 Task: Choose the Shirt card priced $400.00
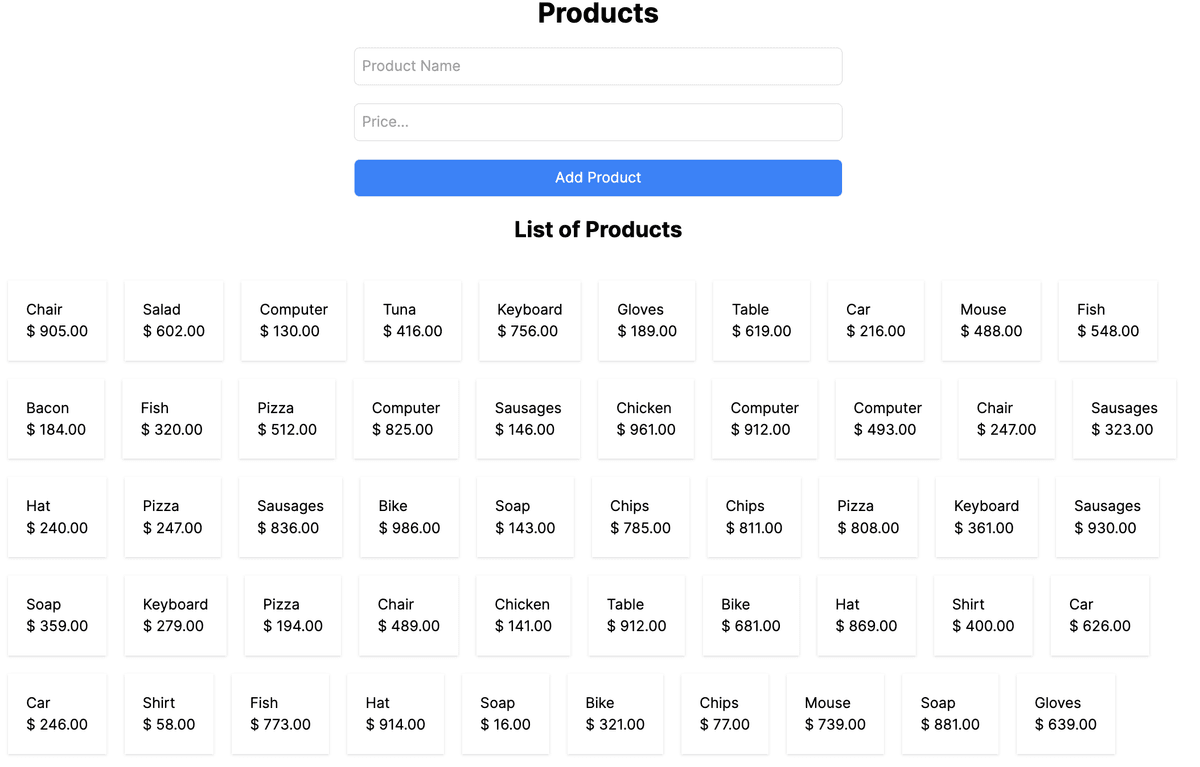pos(983,615)
